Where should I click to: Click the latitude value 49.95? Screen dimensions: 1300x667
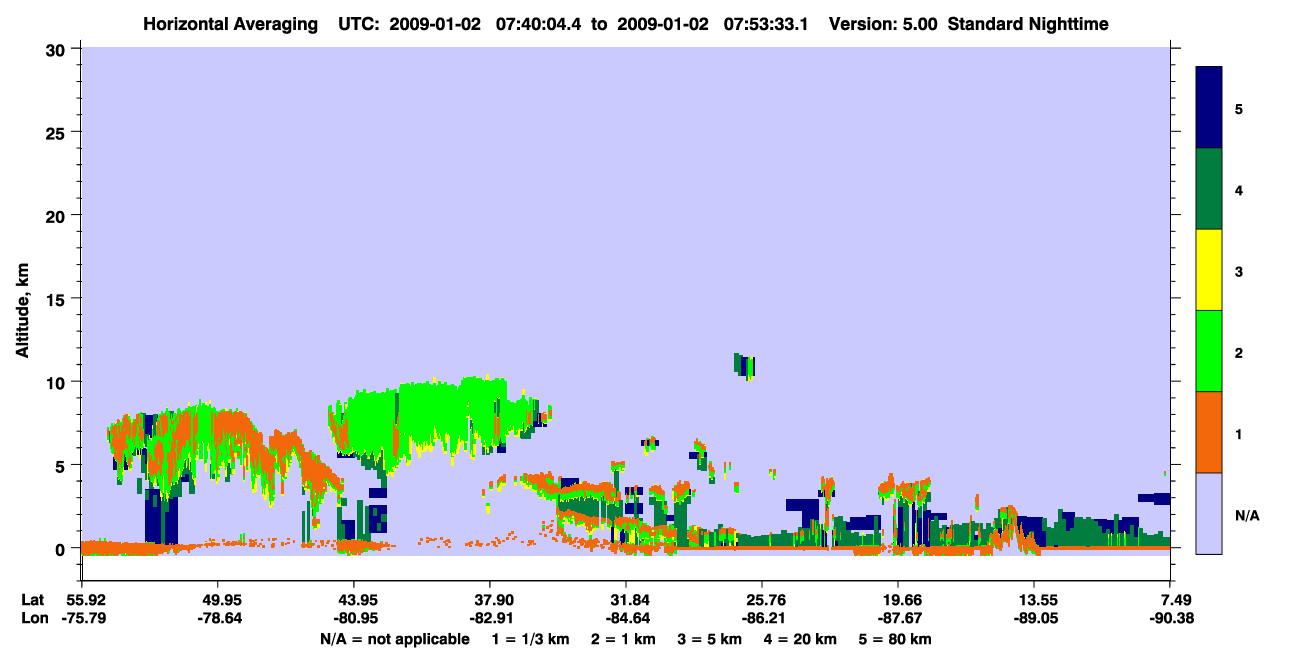(217, 600)
